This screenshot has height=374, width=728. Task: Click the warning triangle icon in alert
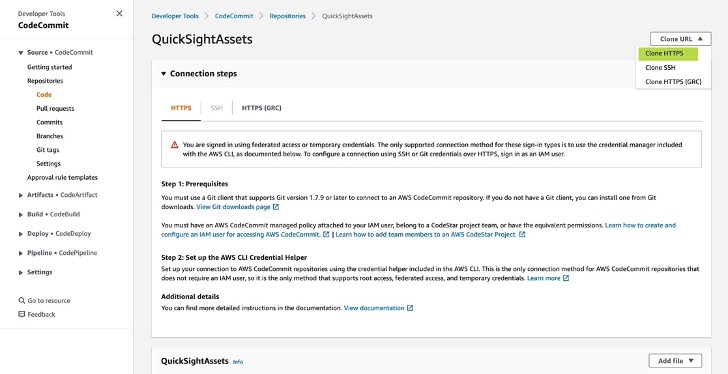pos(175,145)
